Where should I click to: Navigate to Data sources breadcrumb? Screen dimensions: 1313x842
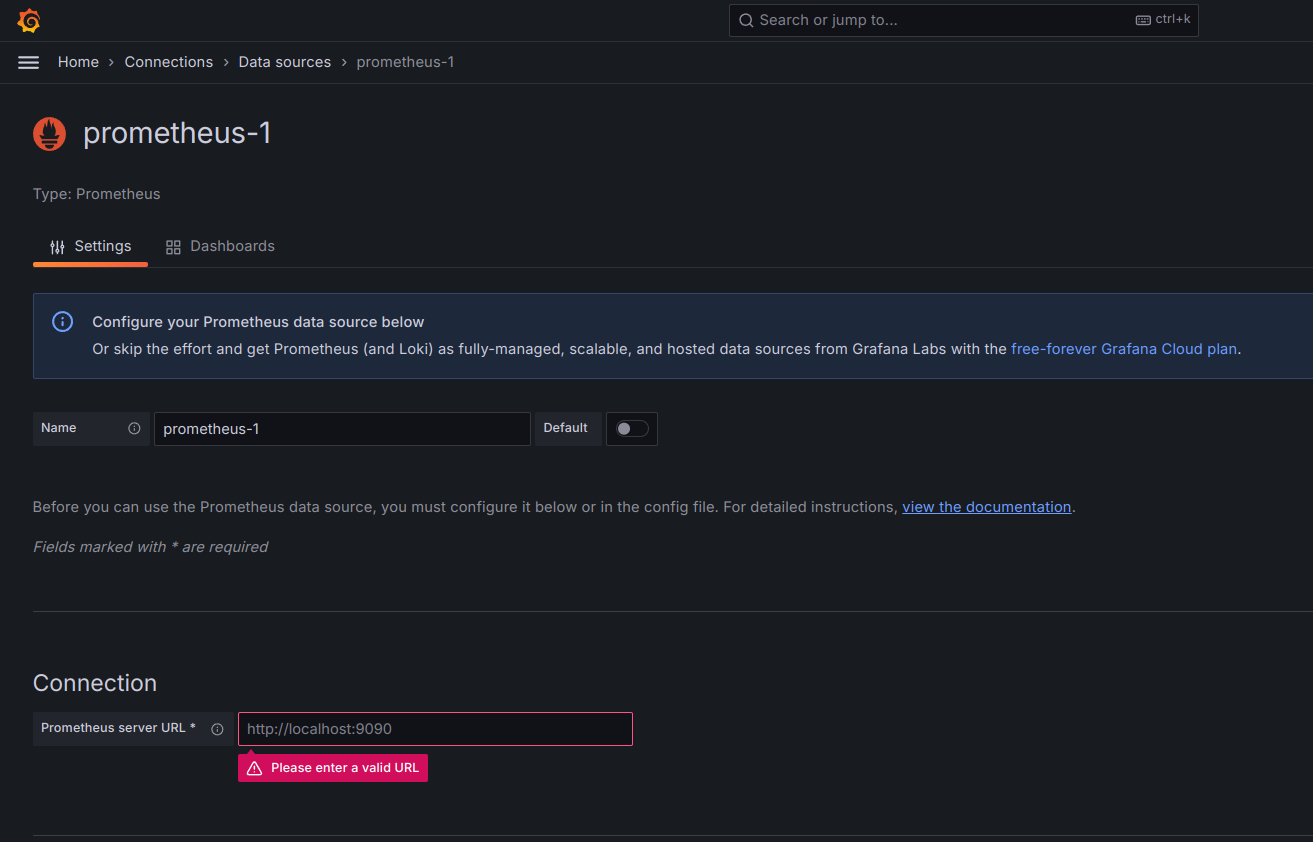click(x=284, y=62)
